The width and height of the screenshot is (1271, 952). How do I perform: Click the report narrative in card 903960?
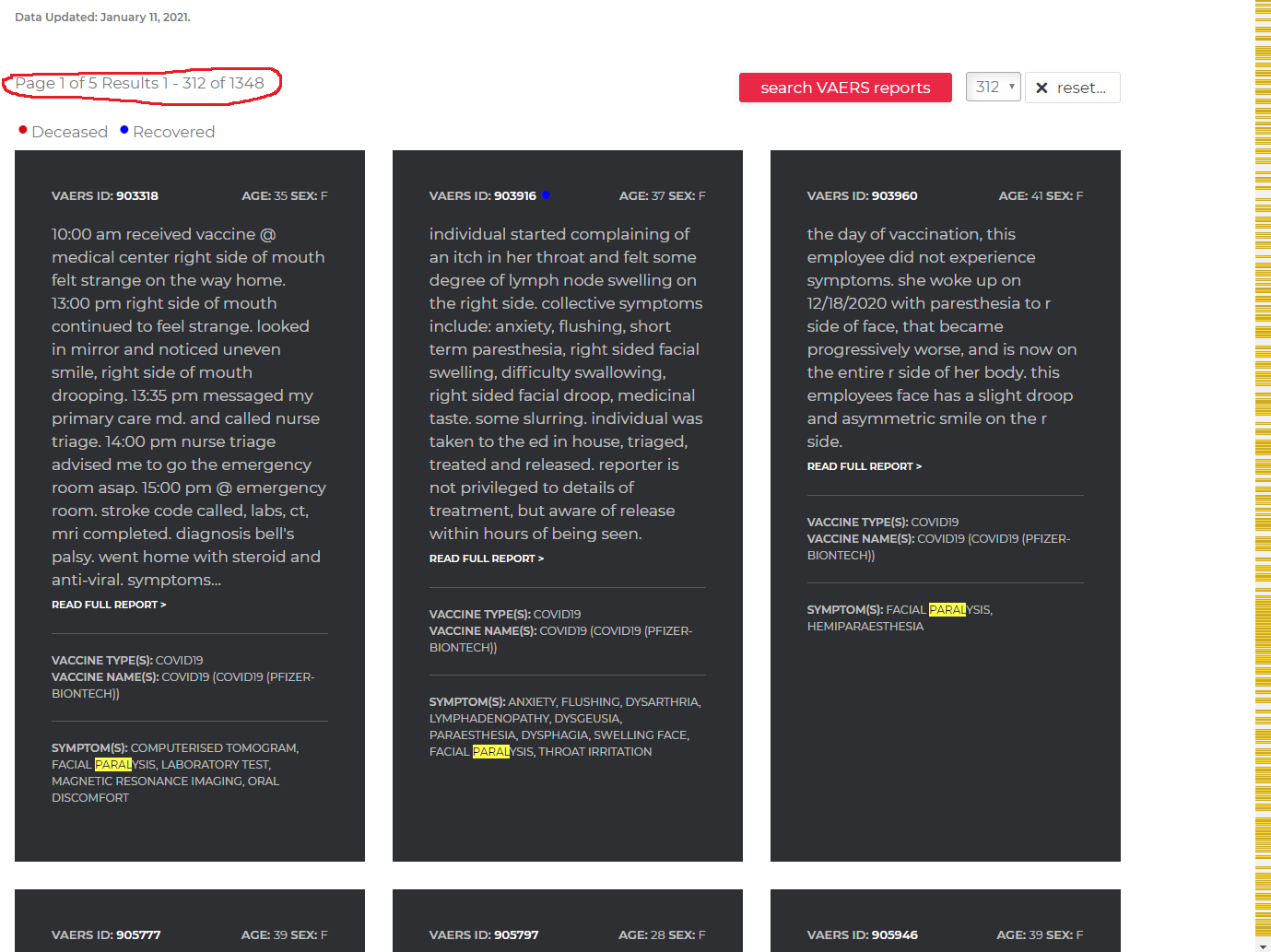[x=942, y=337]
